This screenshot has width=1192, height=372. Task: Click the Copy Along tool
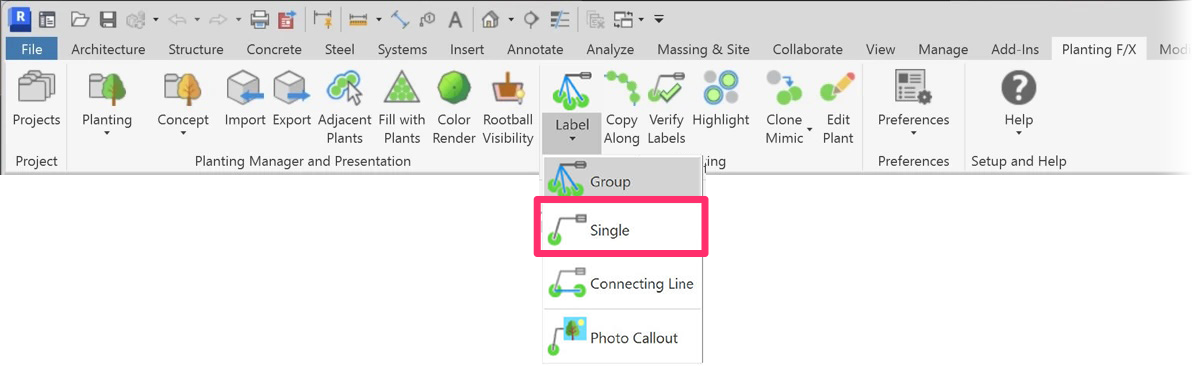point(621,108)
